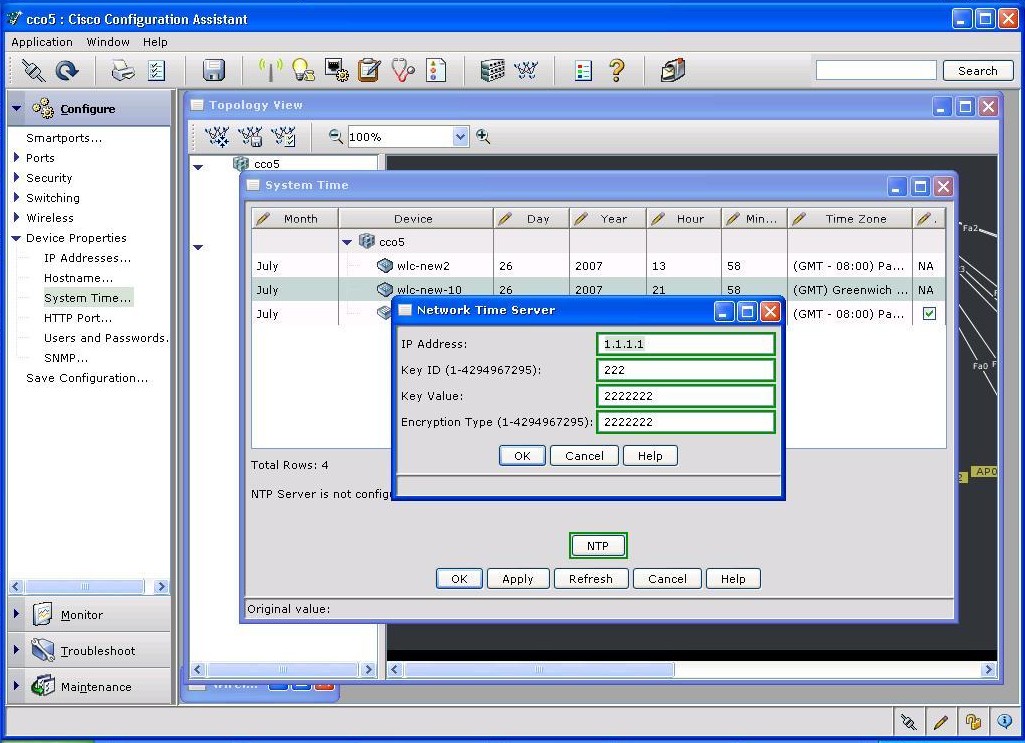Open the 100% zoom level dropdown
This screenshot has width=1025, height=743.
pyautogui.click(x=460, y=137)
